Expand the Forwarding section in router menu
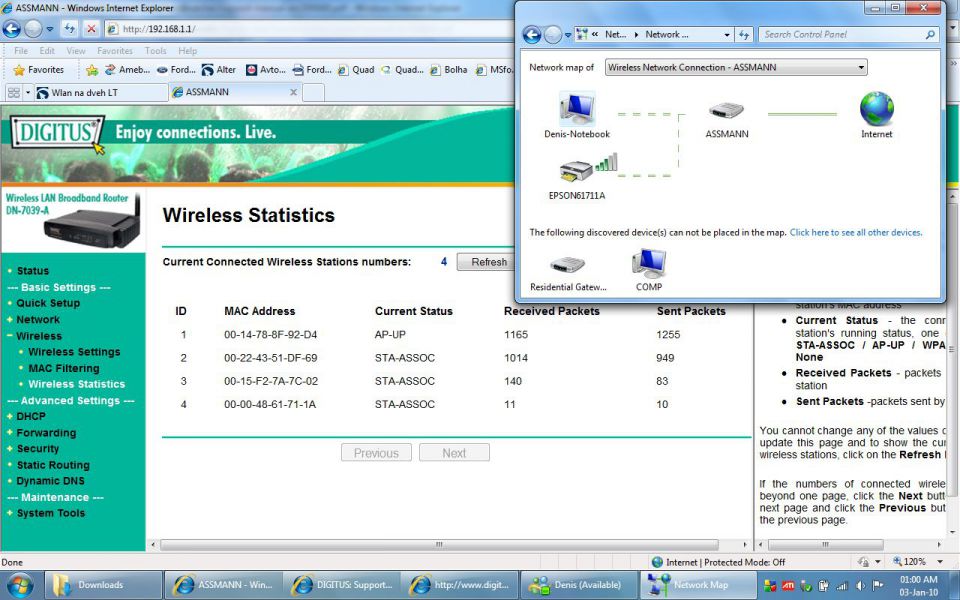 (10, 433)
